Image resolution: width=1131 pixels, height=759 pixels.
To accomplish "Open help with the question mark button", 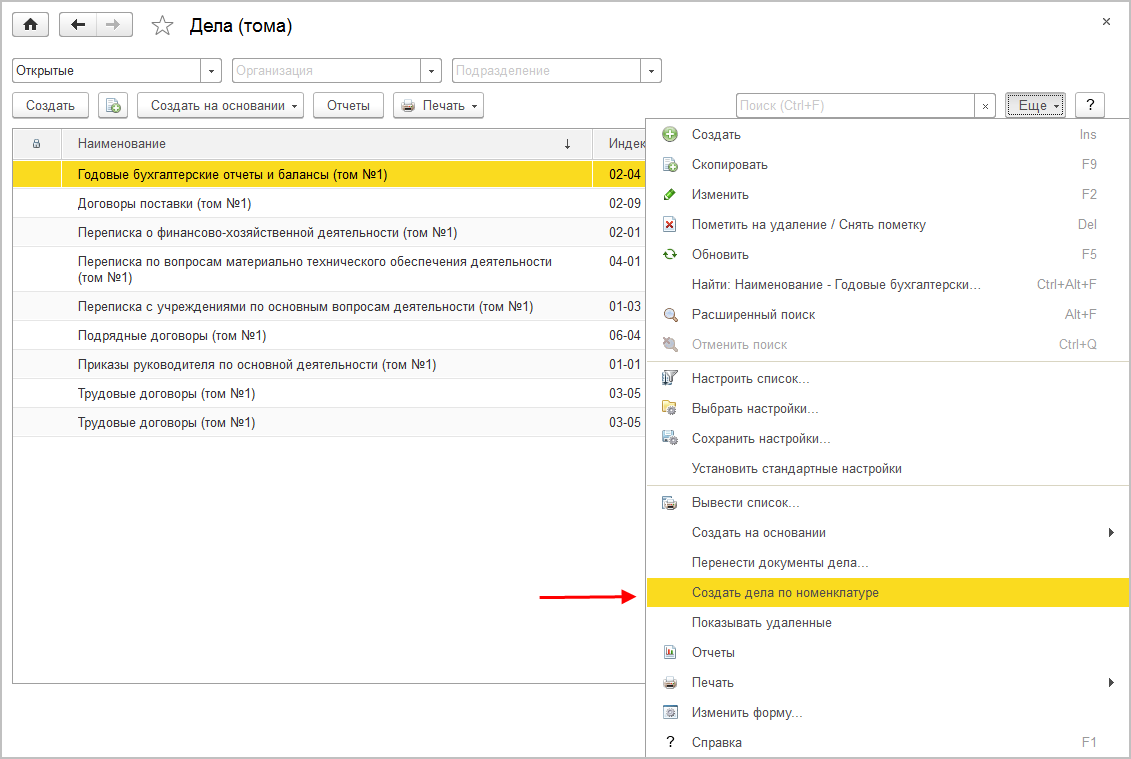I will 1089,105.
